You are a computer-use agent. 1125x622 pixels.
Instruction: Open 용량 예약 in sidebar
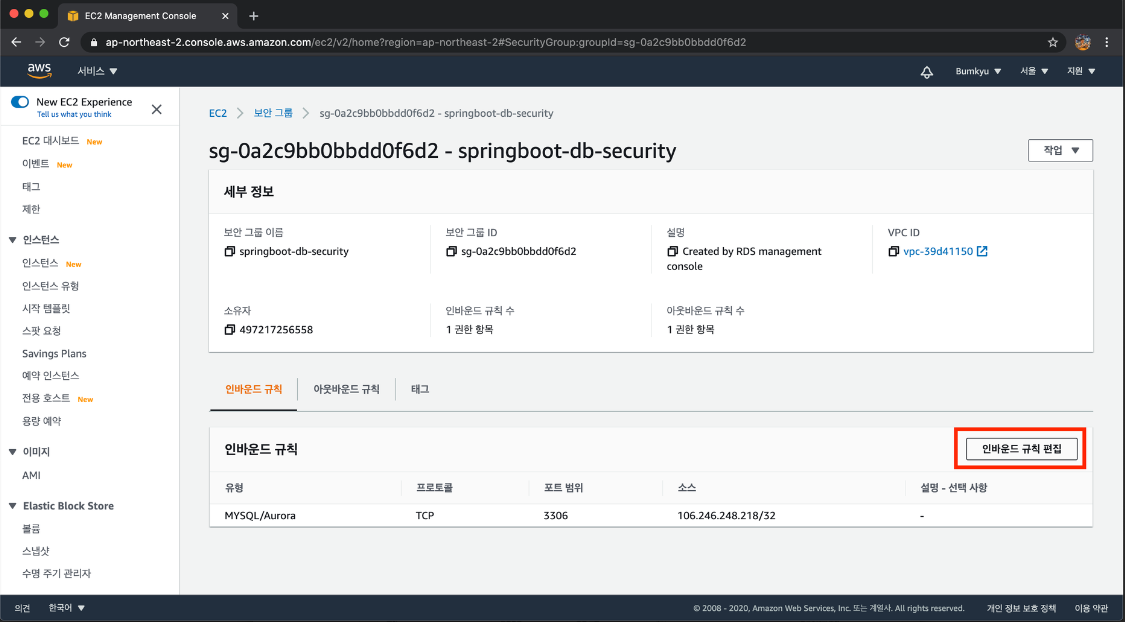(42, 421)
